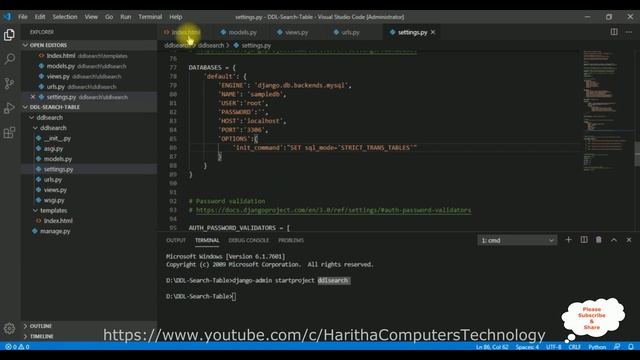
Task: Open the Run menu
Action: coord(126,17)
